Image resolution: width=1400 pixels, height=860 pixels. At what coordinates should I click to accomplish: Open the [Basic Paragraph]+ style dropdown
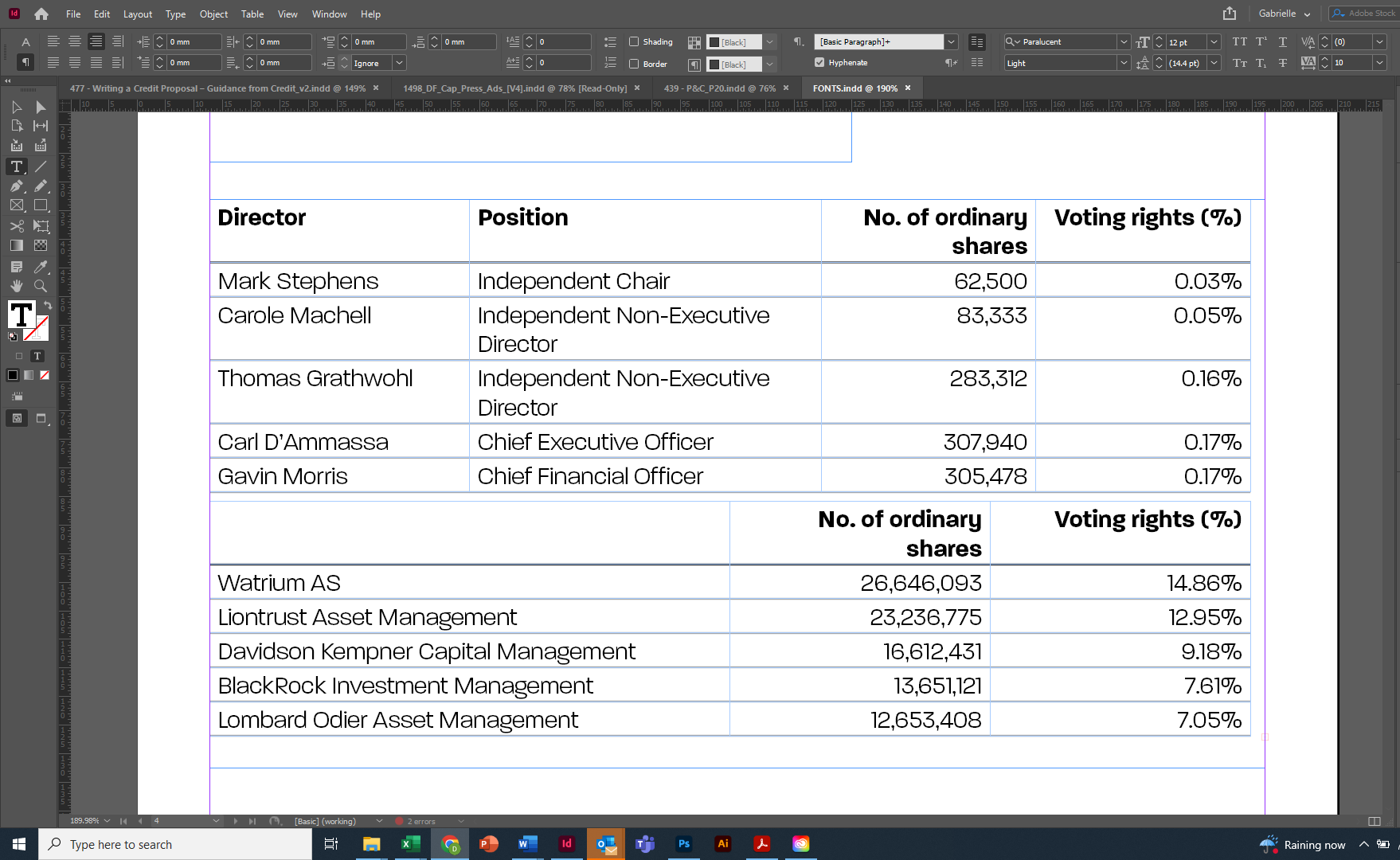951,41
